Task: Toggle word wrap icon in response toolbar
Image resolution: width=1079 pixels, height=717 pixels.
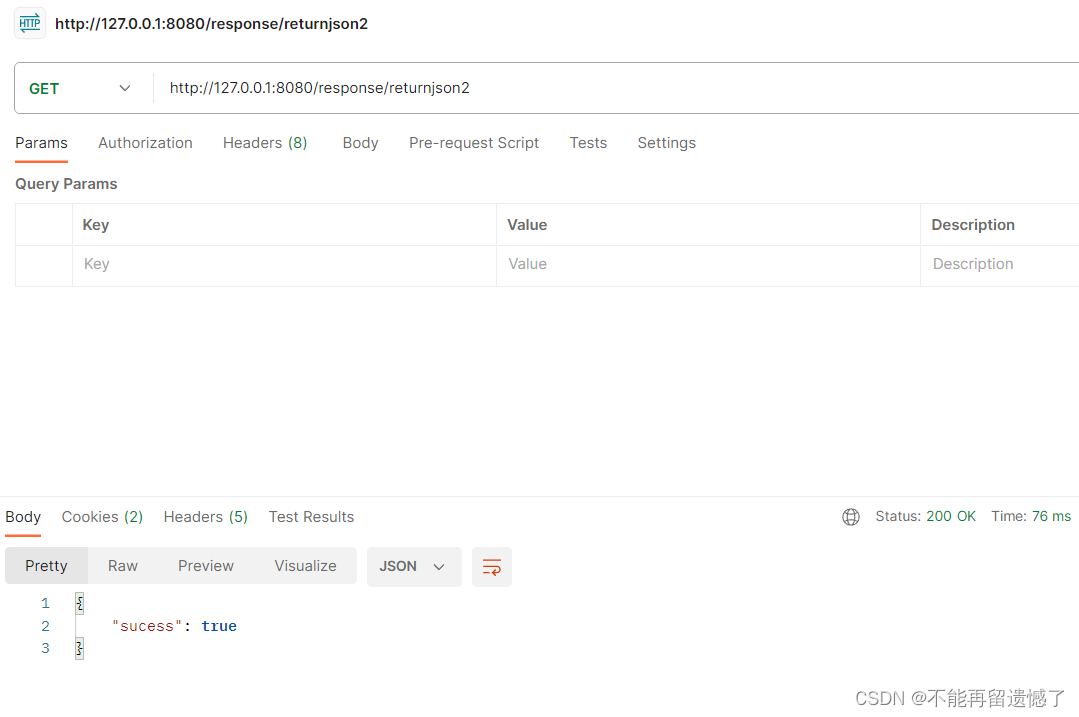Action: (x=491, y=567)
